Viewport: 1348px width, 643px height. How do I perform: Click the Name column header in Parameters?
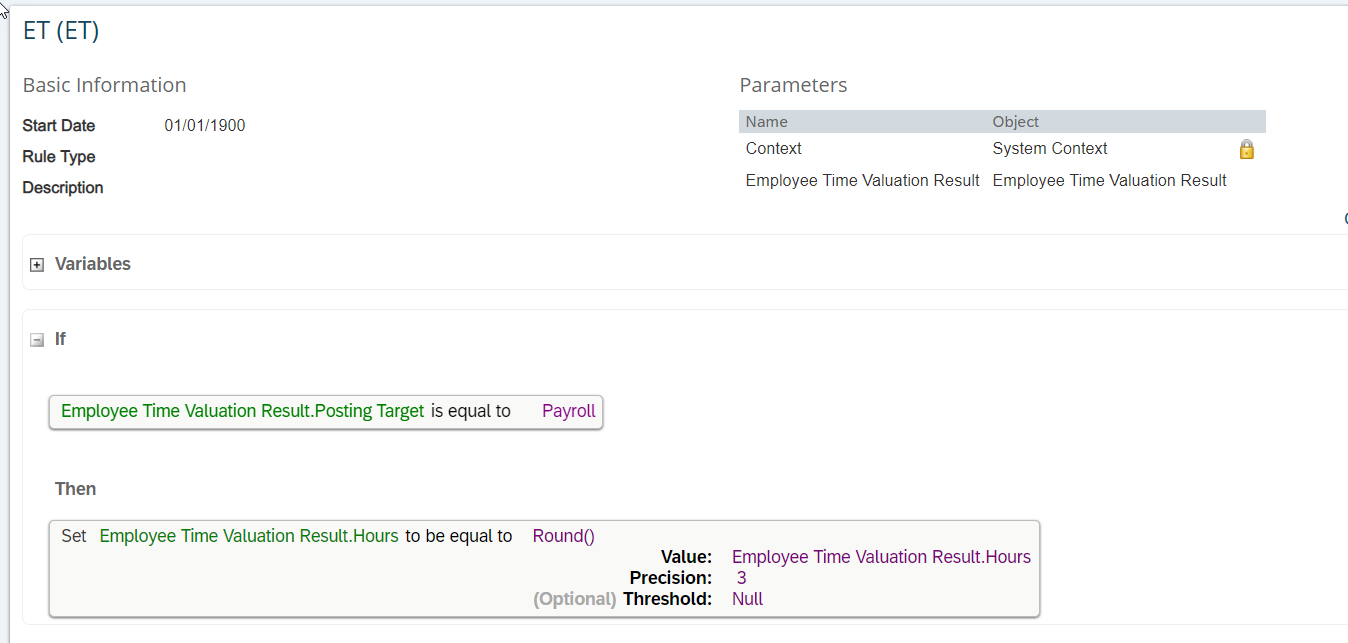[x=767, y=122]
